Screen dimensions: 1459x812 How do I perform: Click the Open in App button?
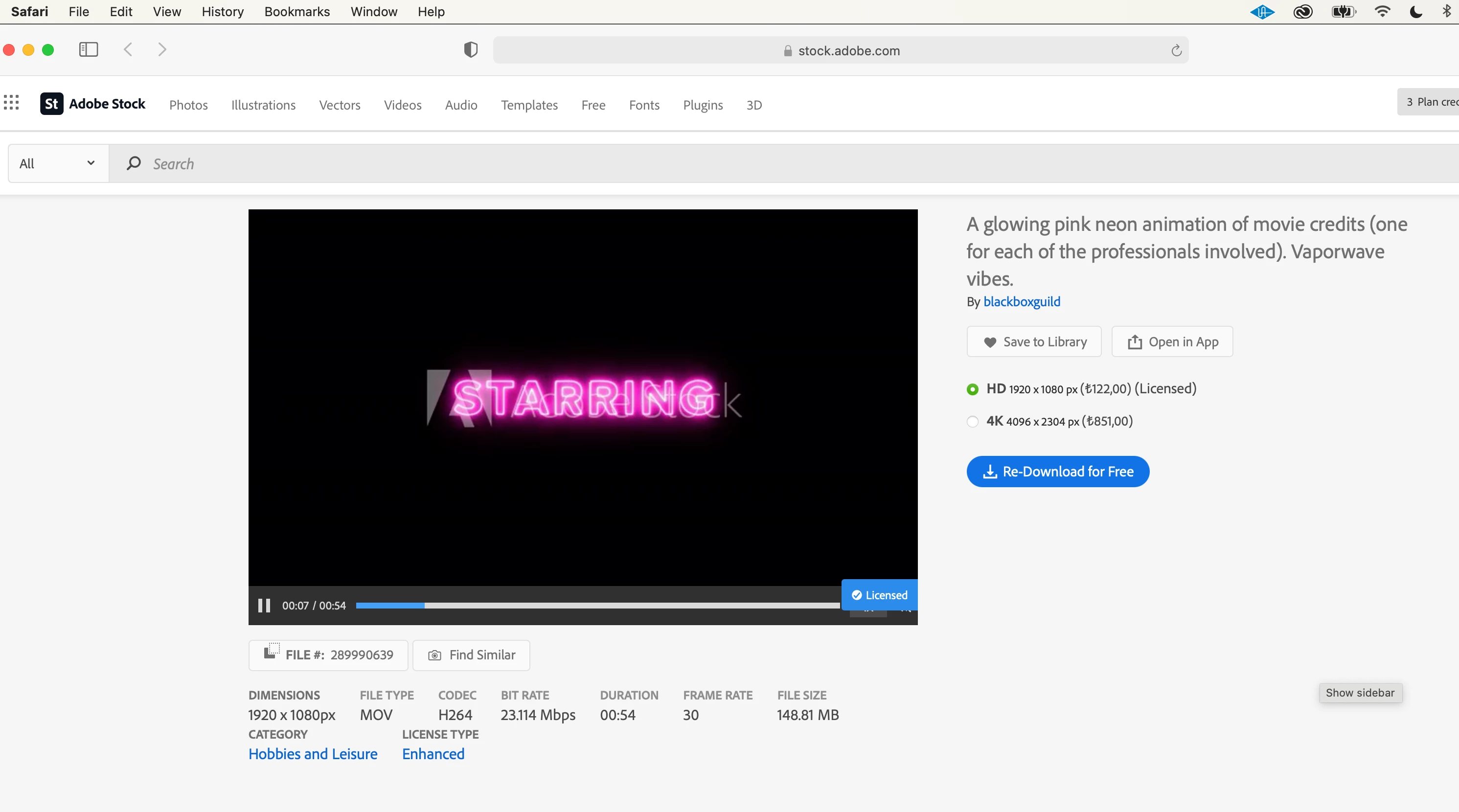click(x=1172, y=341)
